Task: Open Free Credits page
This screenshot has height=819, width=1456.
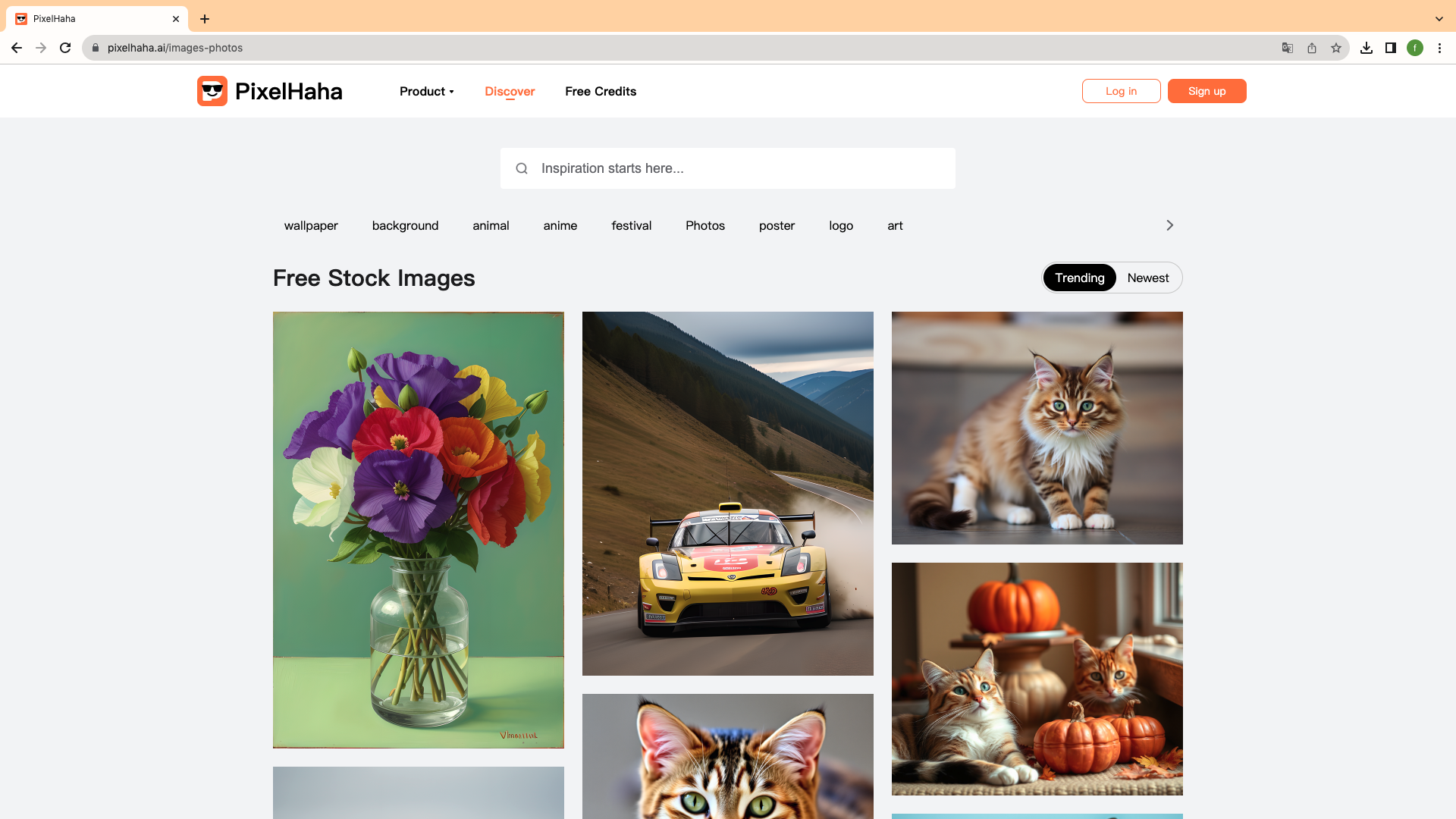Action: [x=601, y=91]
